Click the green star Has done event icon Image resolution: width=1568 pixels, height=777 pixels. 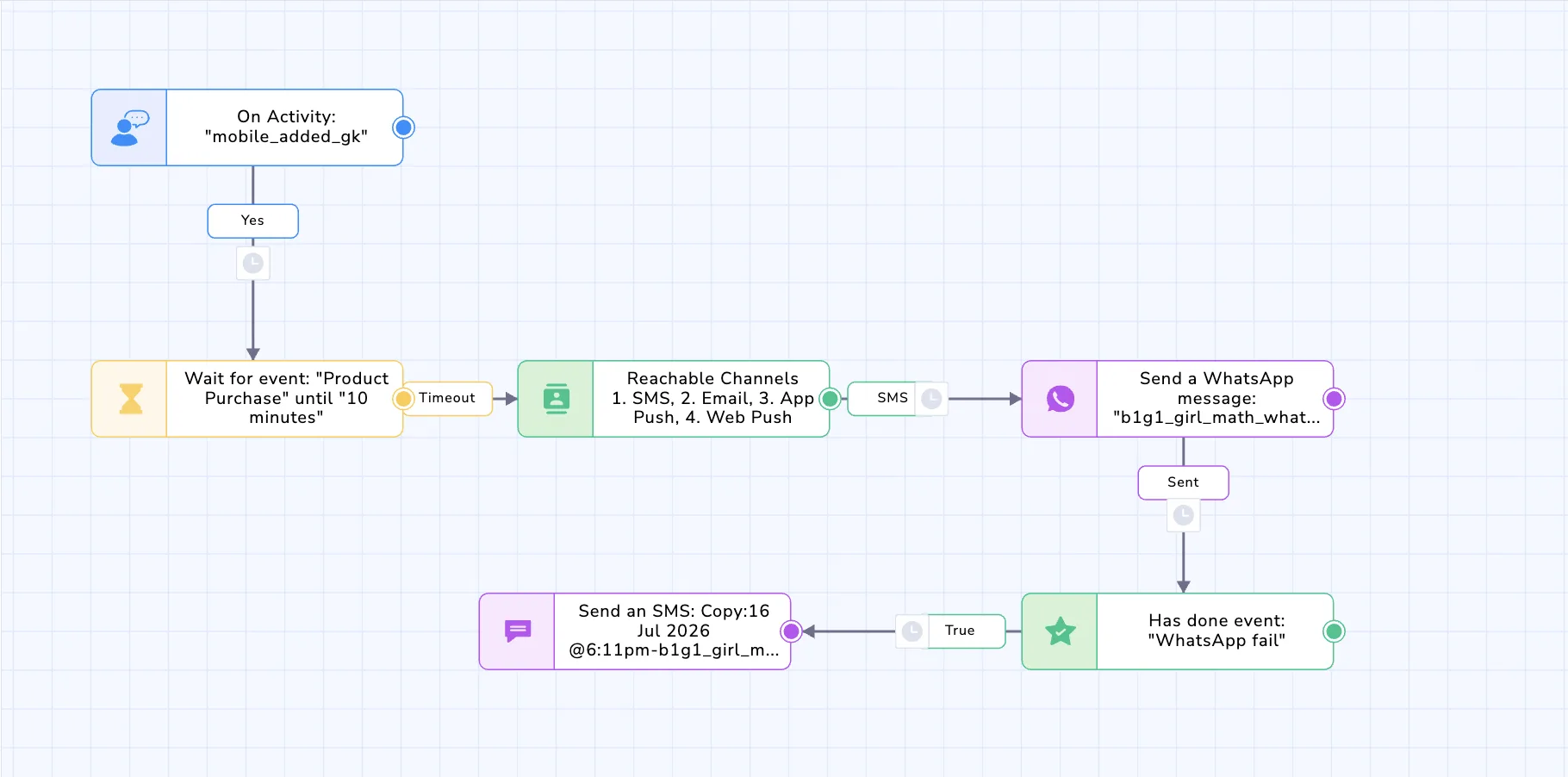point(1061,631)
